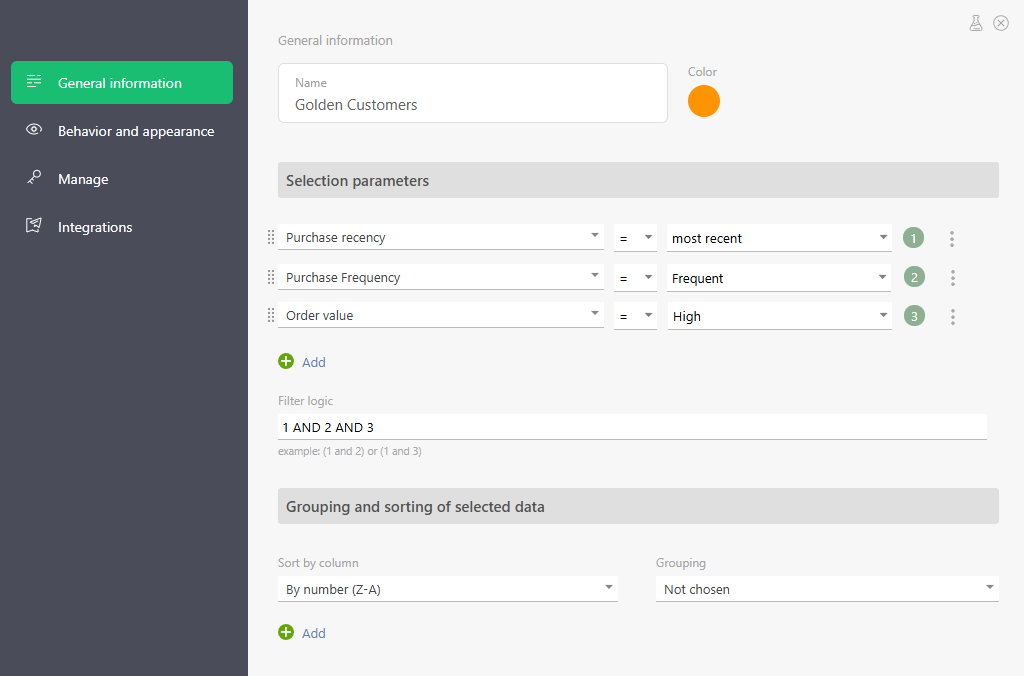Click the 'General information' heading above Name
The height and width of the screenshot is (676, 1024).
point(335,40)
